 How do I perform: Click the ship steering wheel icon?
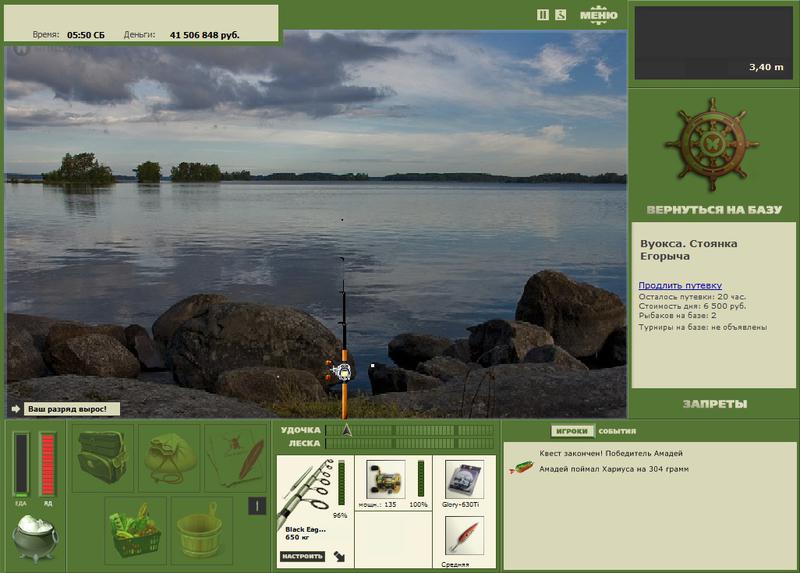(x=712, y=144)
